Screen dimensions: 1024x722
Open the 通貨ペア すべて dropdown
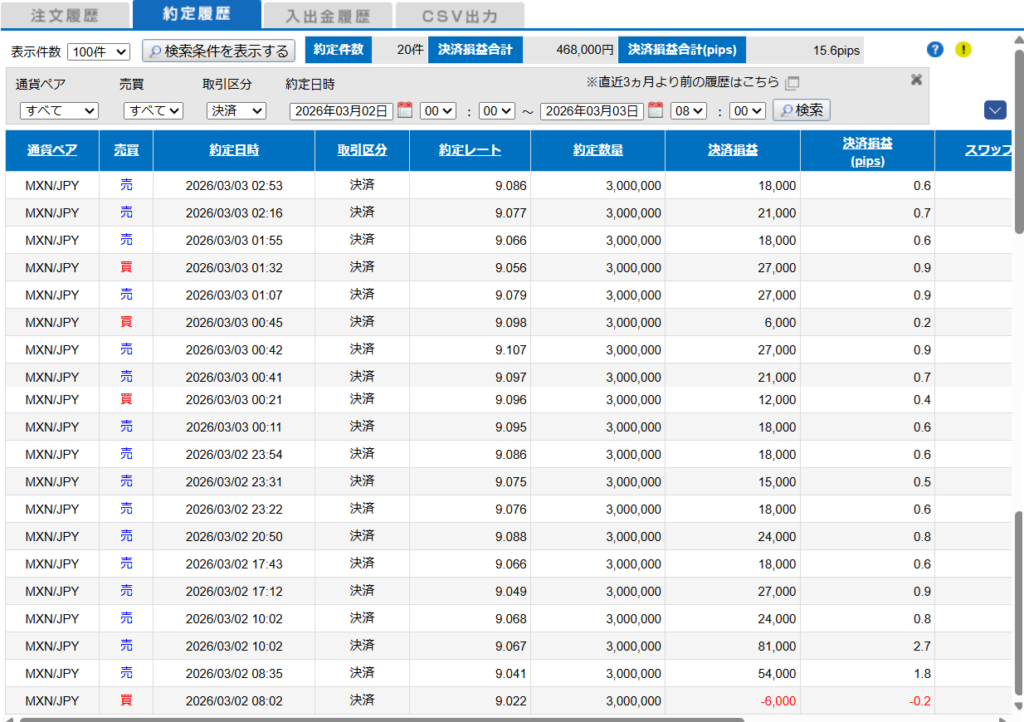pyautogui.click(x=59, y=111)
